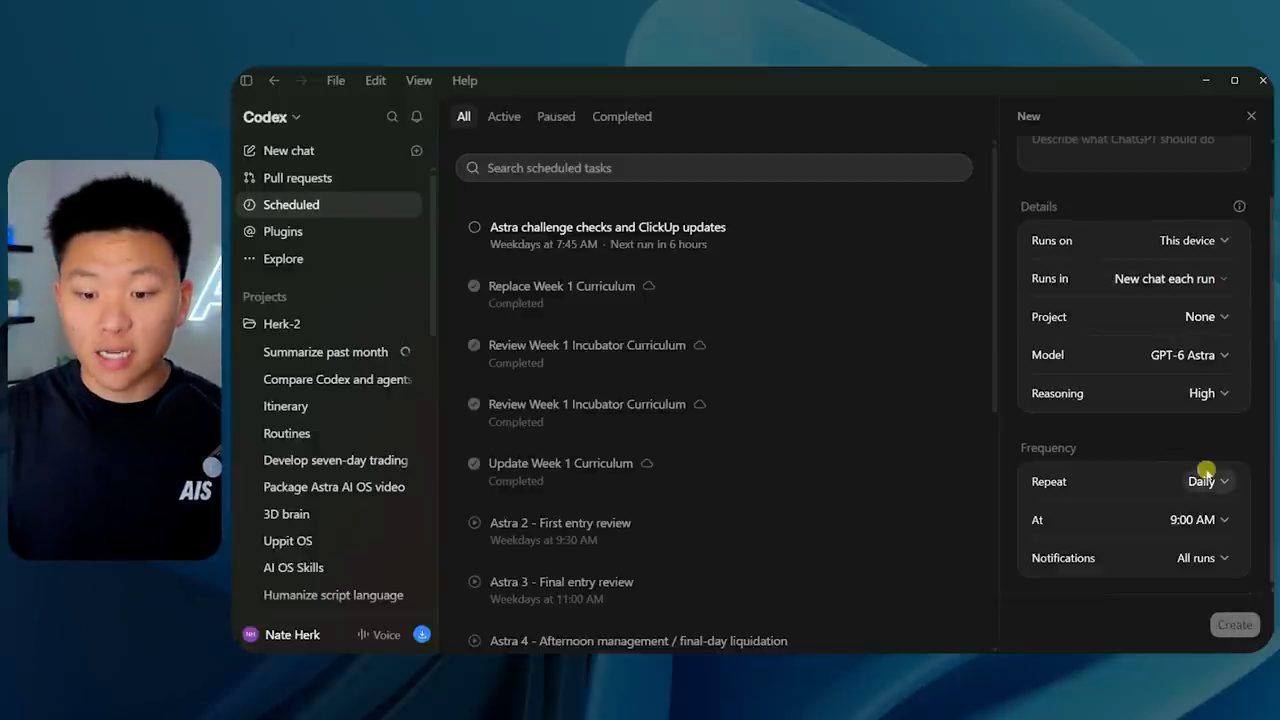Click the plus icon next to New chat
1280x720 pixels.
[x=417, y=151]
